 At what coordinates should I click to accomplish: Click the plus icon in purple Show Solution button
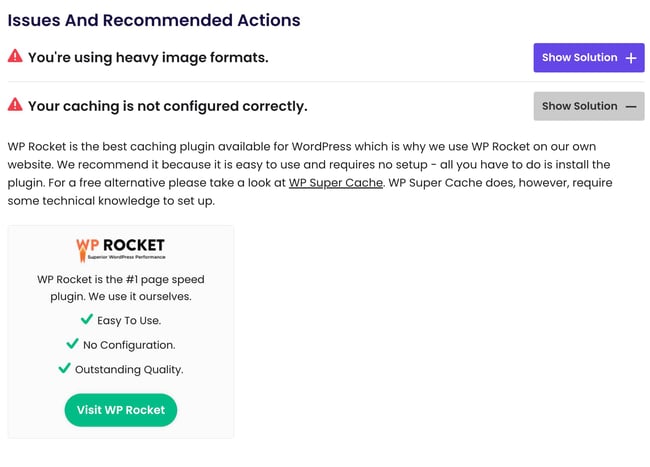631,58
